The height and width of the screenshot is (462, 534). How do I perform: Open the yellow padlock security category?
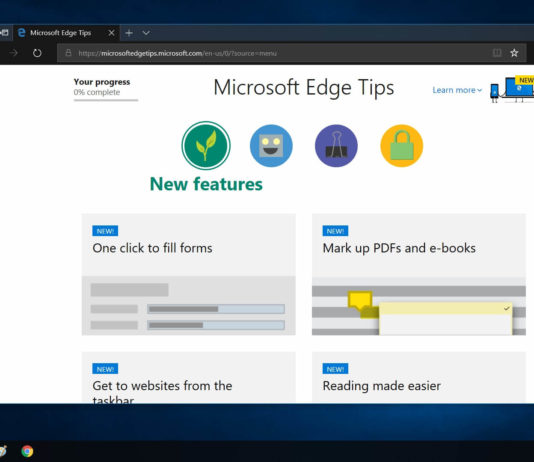pos(402,146)
